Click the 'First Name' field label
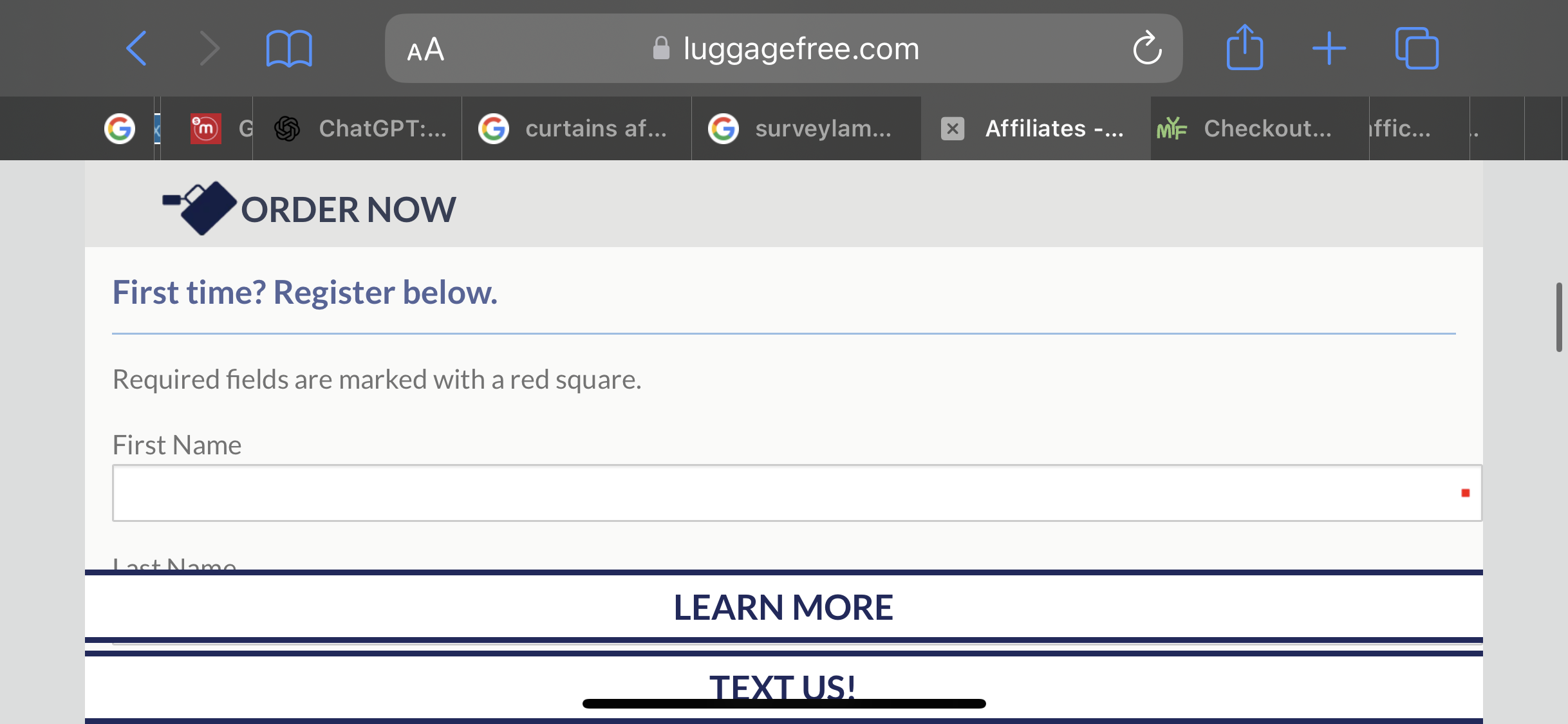Image resolution: width=1568 pixels, height=724 pixels. point(177,445)
